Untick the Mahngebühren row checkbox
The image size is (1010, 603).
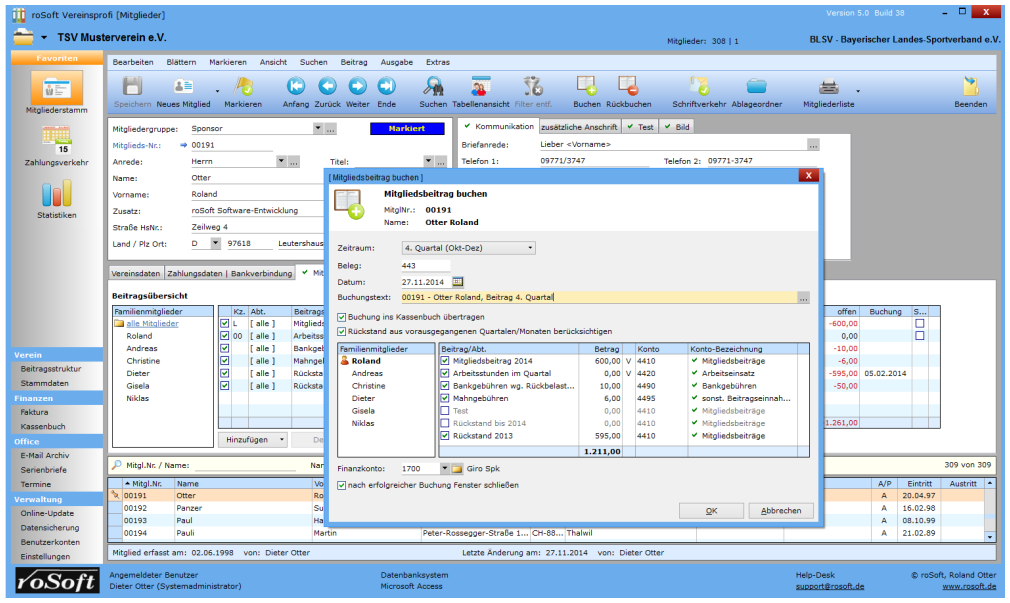tap(445, 398)
